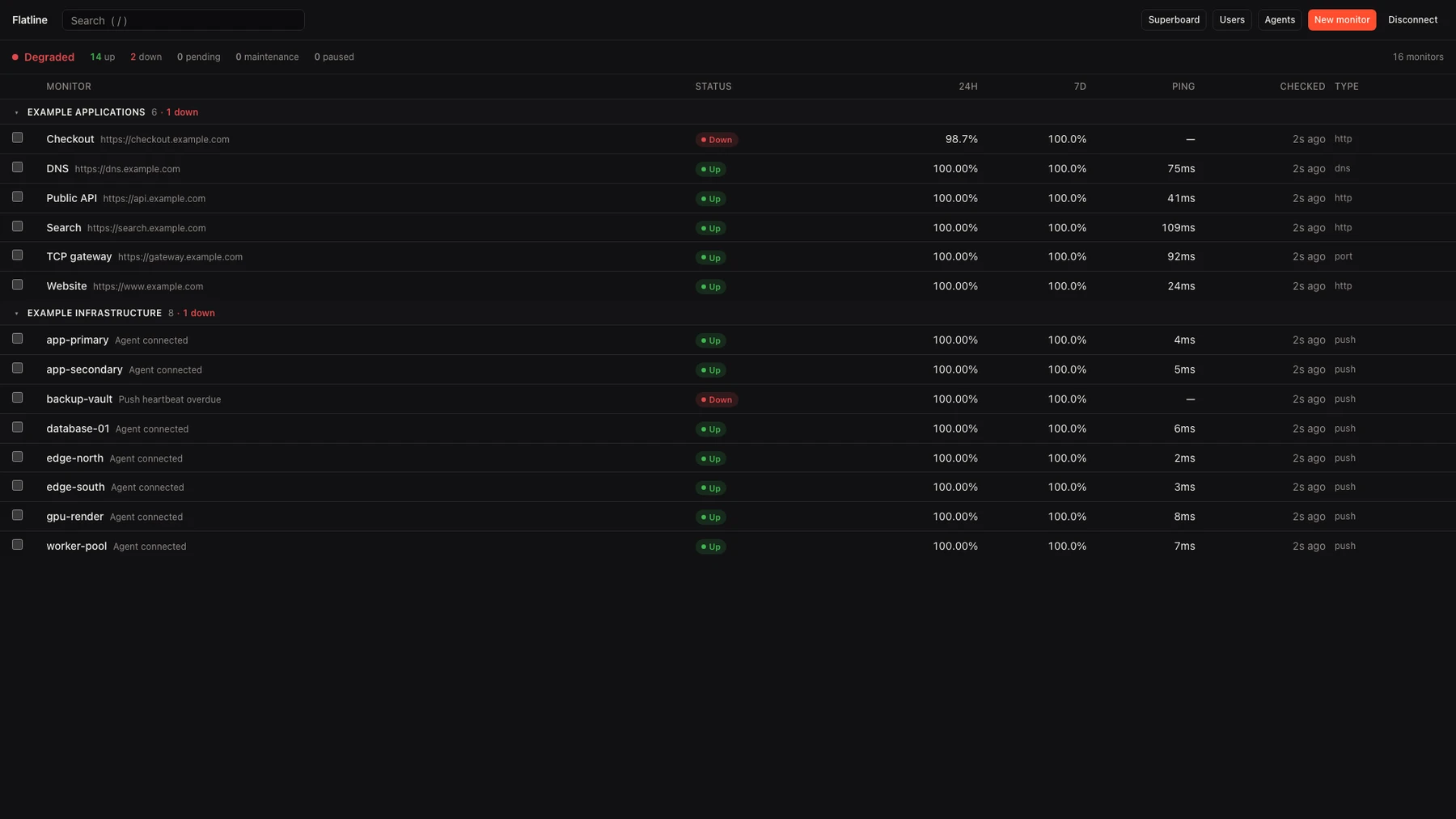
Task: Tick the checkbox for the DNS row
Action: 17,167
